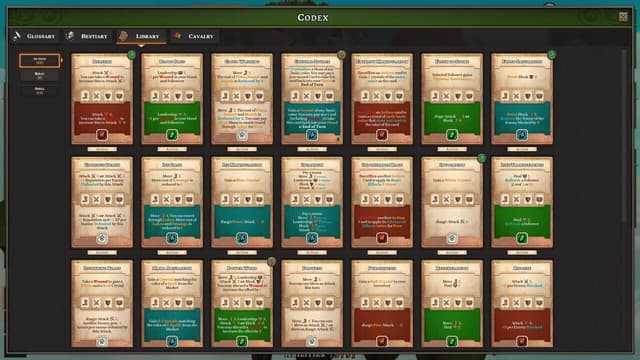Click white crystal icon on 'Gain a White Crystal' card
640x360 pixels.
click(452, 238)
